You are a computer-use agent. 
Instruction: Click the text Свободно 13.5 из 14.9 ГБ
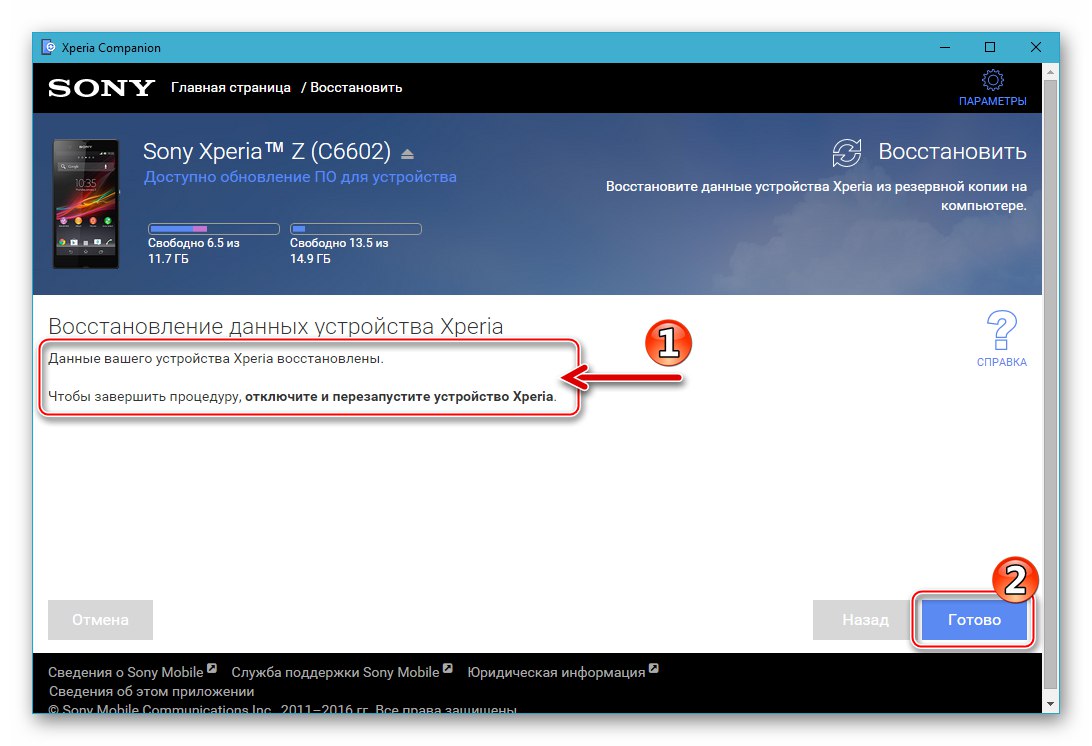[339, 251]
